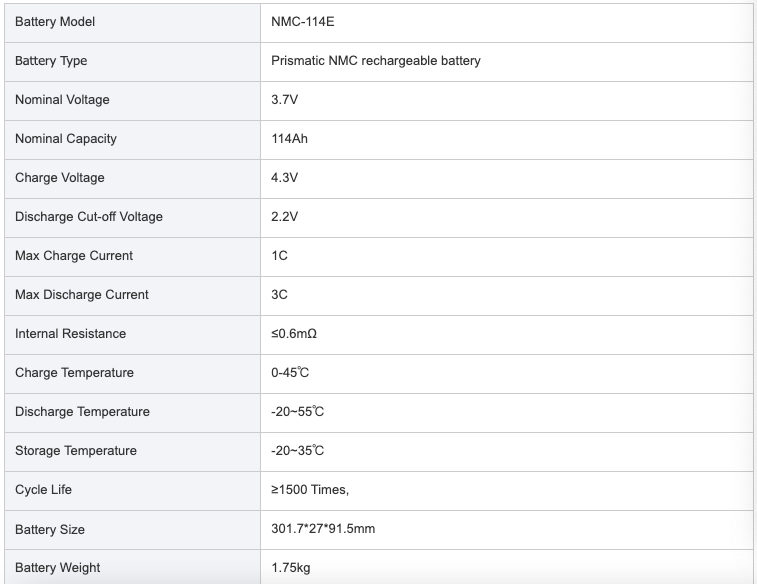Viewport: 757px width, 584px height.
Task: Select the NMC-114E model value
Action: pos(302,22)
